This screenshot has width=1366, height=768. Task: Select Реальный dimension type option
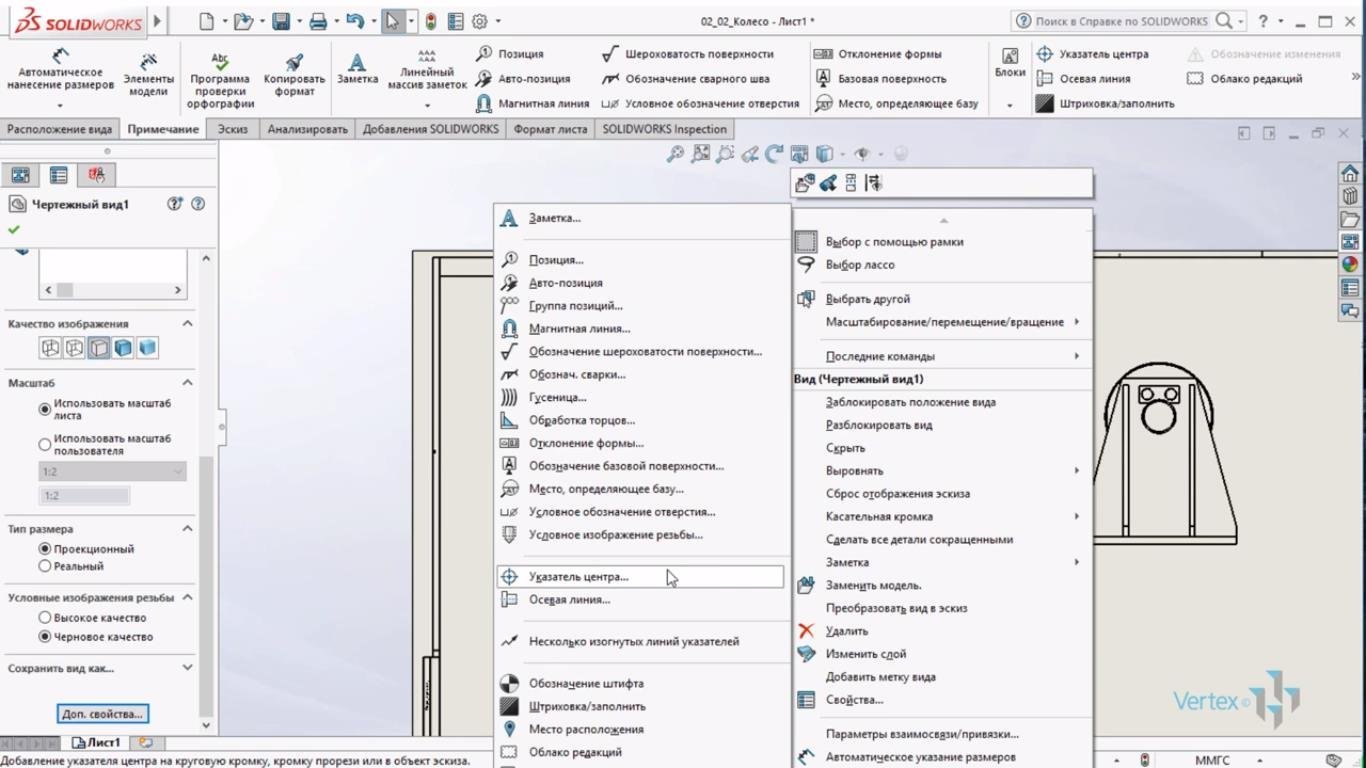(45, 566)
